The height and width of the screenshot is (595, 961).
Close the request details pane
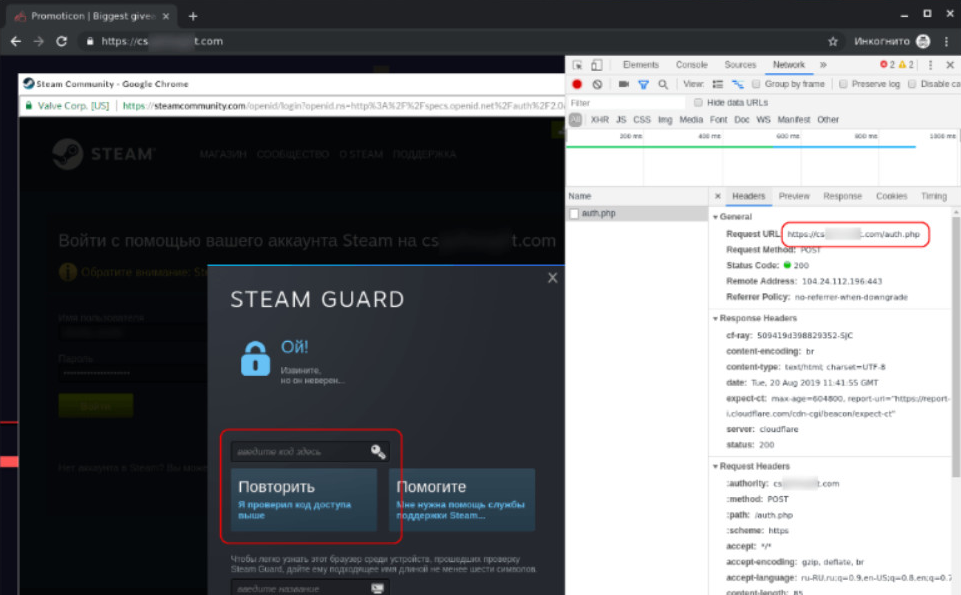click(x=718, y=196)
